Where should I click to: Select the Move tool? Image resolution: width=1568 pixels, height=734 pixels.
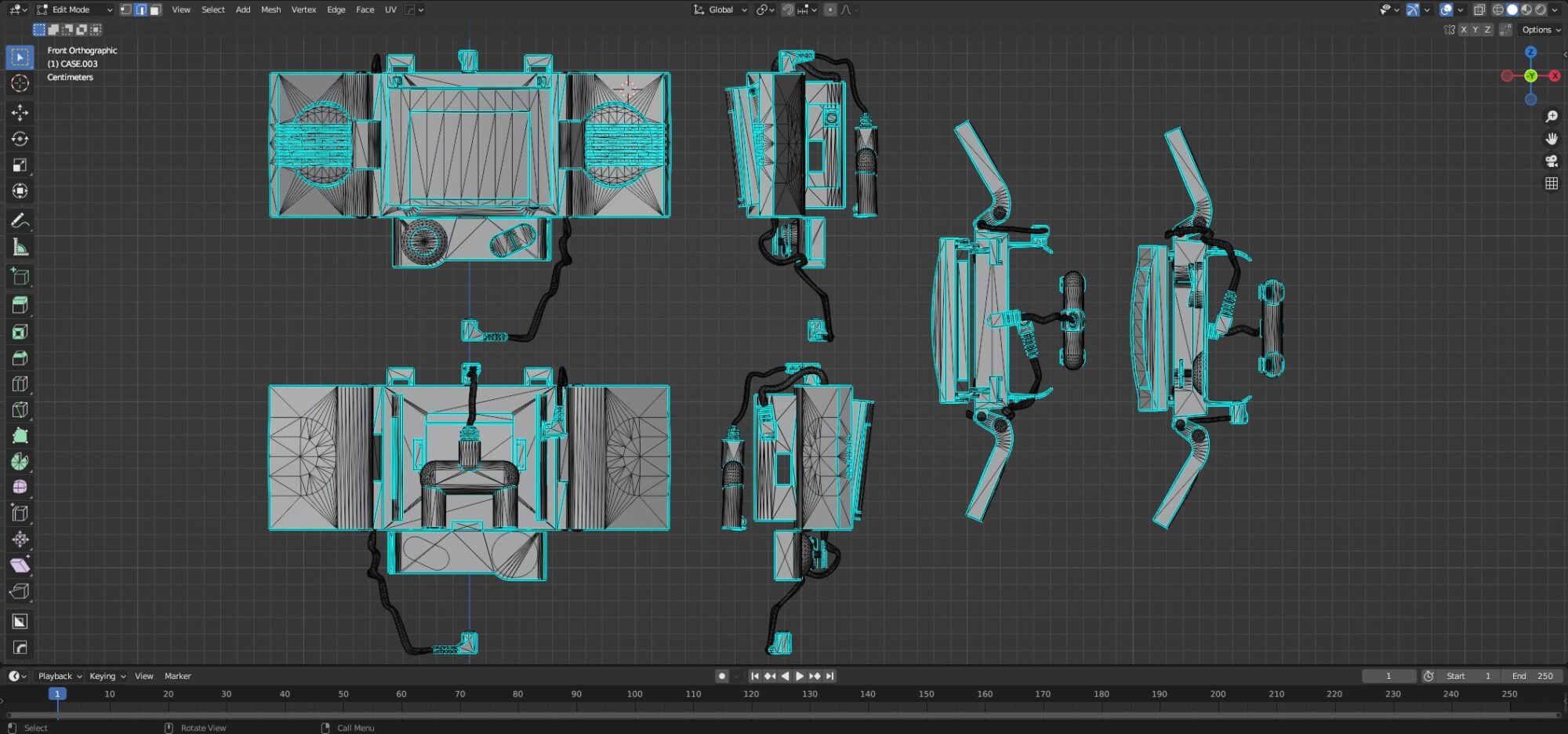tap(20, 113)
